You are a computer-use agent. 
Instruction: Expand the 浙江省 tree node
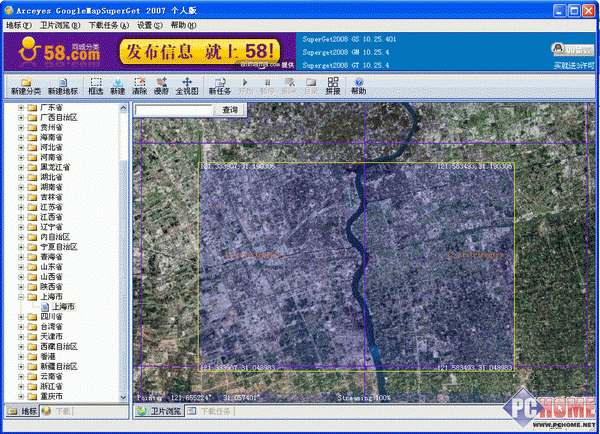(22, 385)
